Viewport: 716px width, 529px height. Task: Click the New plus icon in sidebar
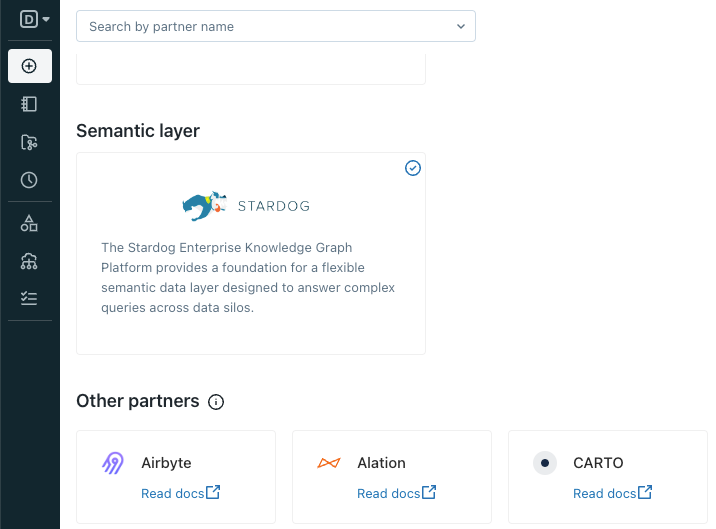[x=29, y=66]
